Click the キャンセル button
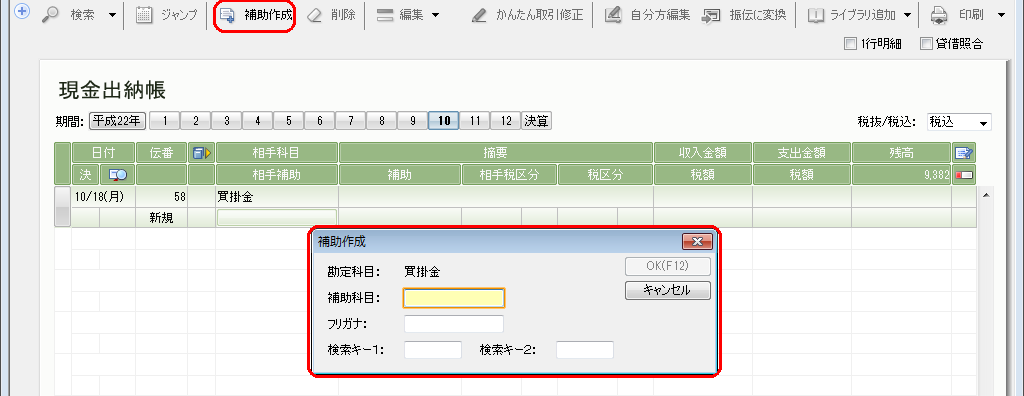 point(667,290)
